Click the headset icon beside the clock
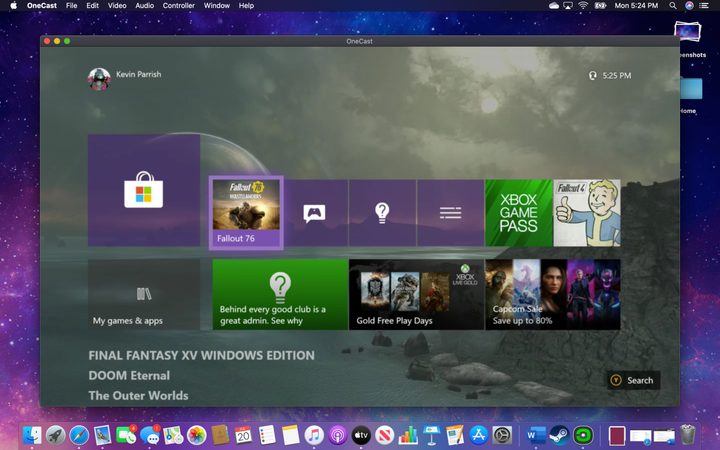720x450 pixels. click(593, 75)
